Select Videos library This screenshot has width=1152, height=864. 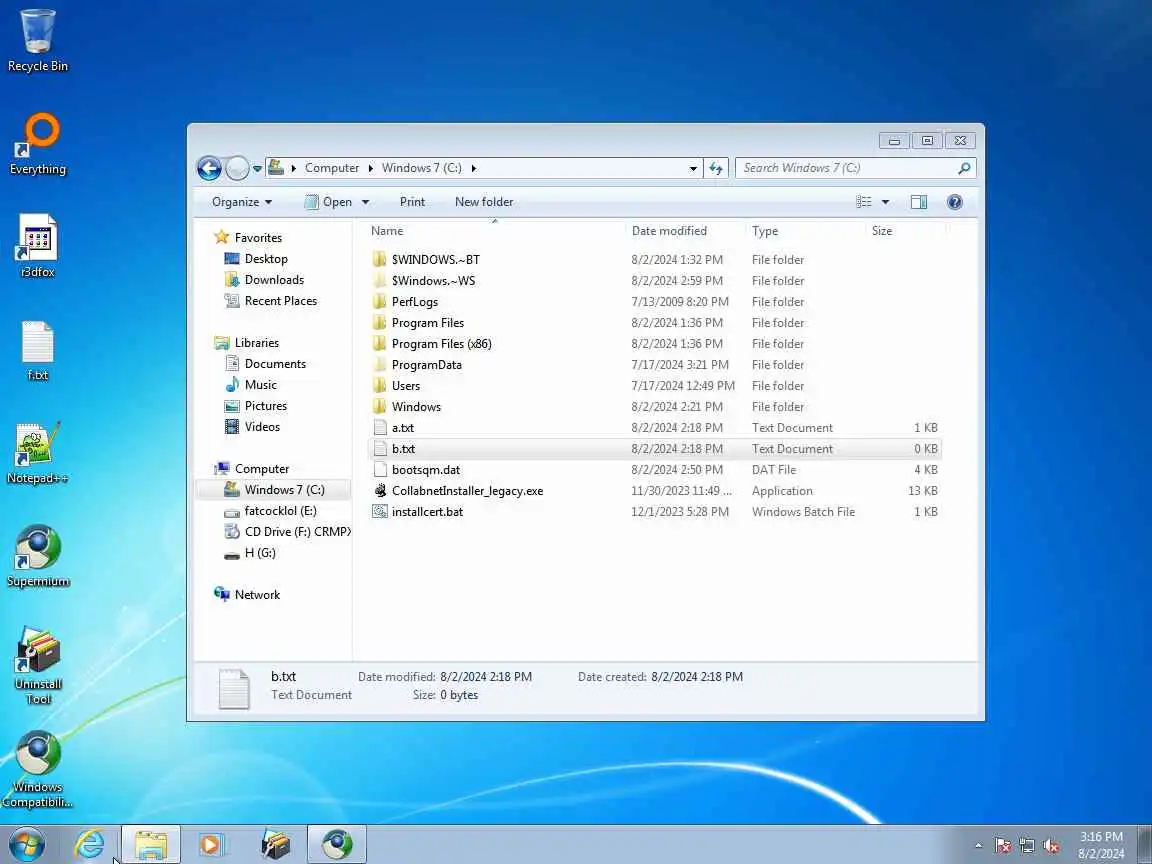tap(253, 427)
